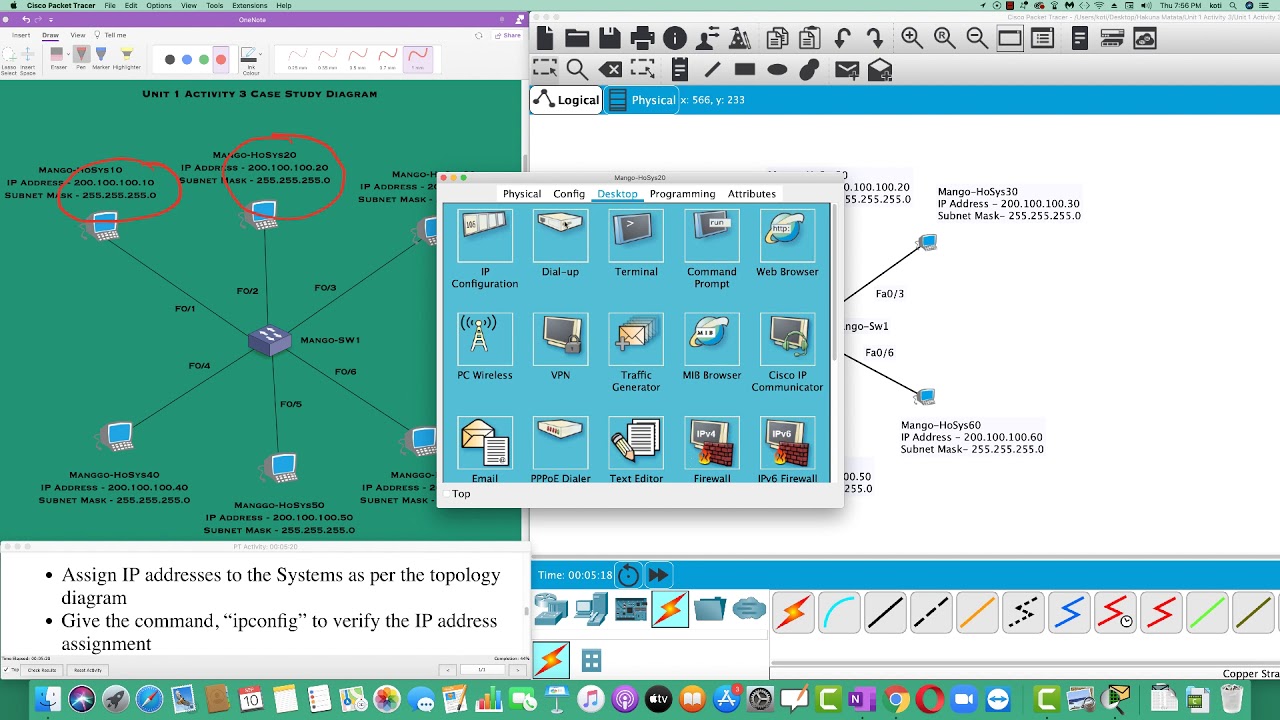Choose Console cable connection
Image resolution: width=1280 pixels, height=720 pixels.
(839, 612)
